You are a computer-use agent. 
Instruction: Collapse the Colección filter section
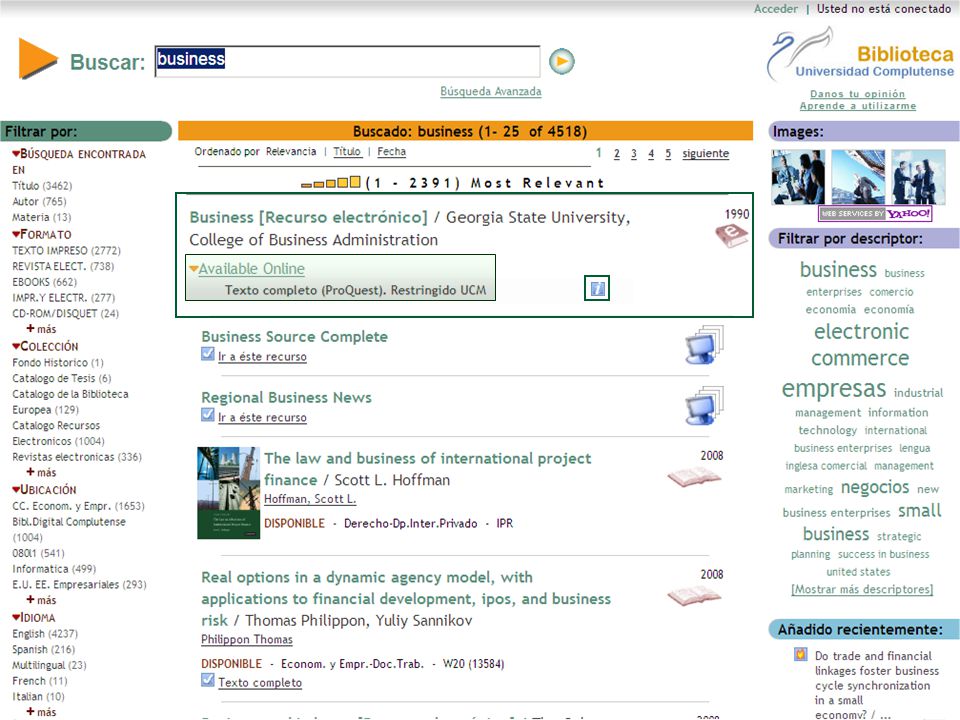[16, 346]
